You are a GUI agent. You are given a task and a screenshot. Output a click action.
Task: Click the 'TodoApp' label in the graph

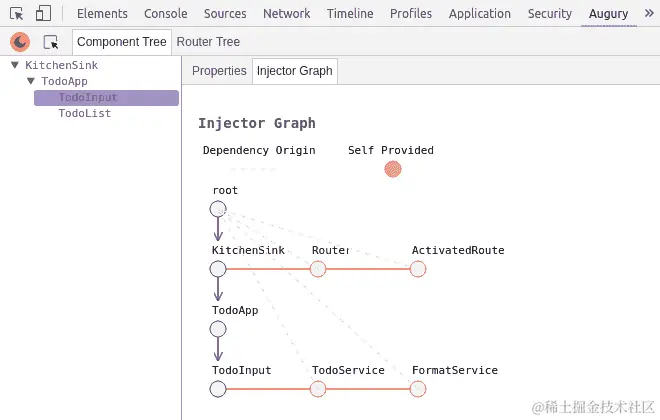point(235,311)
